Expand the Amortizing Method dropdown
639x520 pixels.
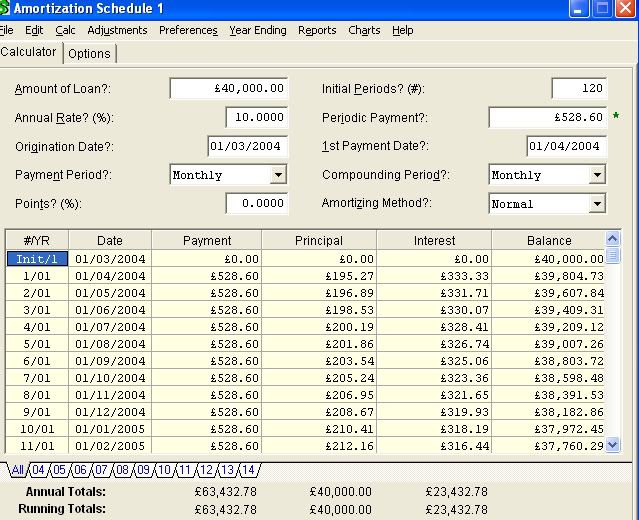click(597, 203)
